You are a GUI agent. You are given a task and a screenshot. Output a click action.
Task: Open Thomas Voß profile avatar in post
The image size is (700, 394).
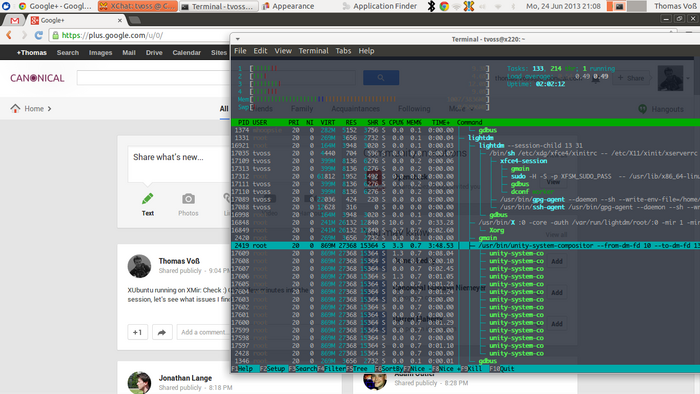point(139,266)
